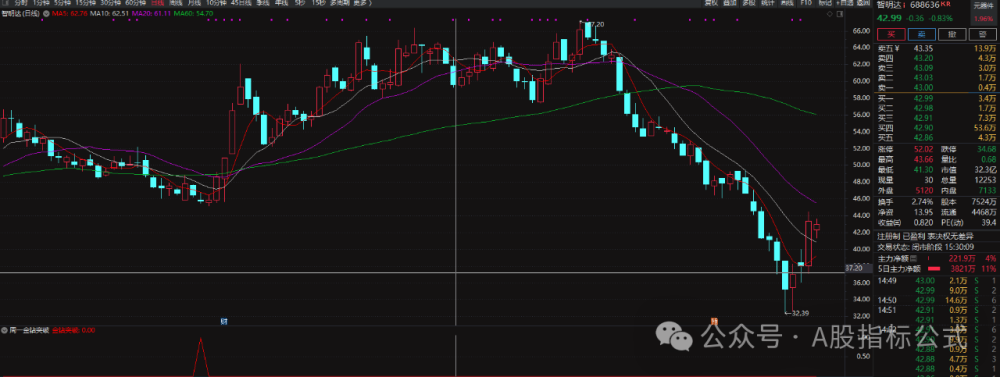Click the 统计 statistics toolbar button
Image resolution: width=1000 pixels, height=377 pixels.
tap(768, 3)
